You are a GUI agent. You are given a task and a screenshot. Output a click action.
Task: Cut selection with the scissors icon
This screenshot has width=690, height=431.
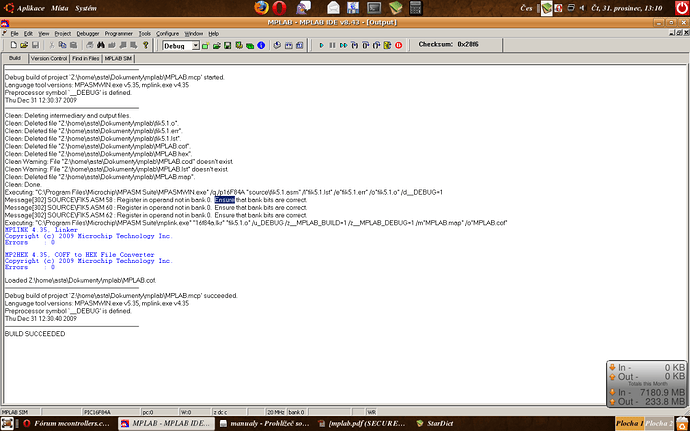tap(51, 45)
